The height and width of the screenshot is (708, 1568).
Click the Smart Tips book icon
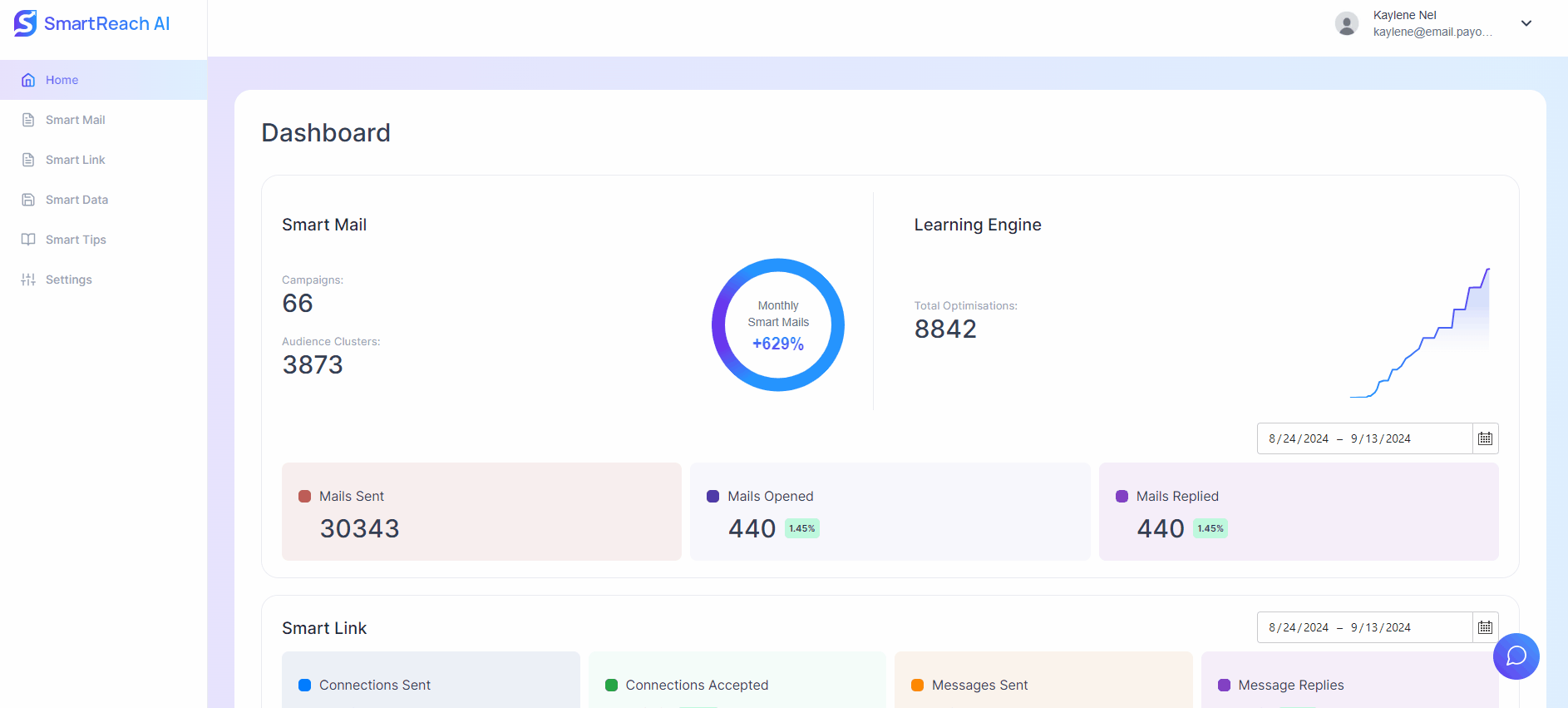point(28,240)
